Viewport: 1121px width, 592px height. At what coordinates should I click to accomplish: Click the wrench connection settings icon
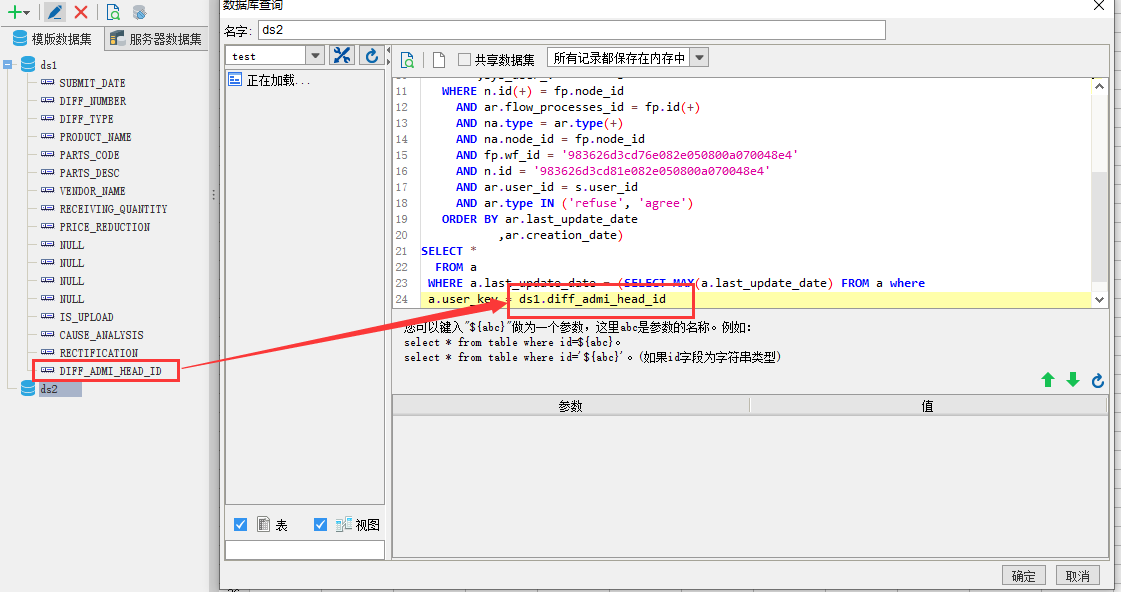[342, 56]
